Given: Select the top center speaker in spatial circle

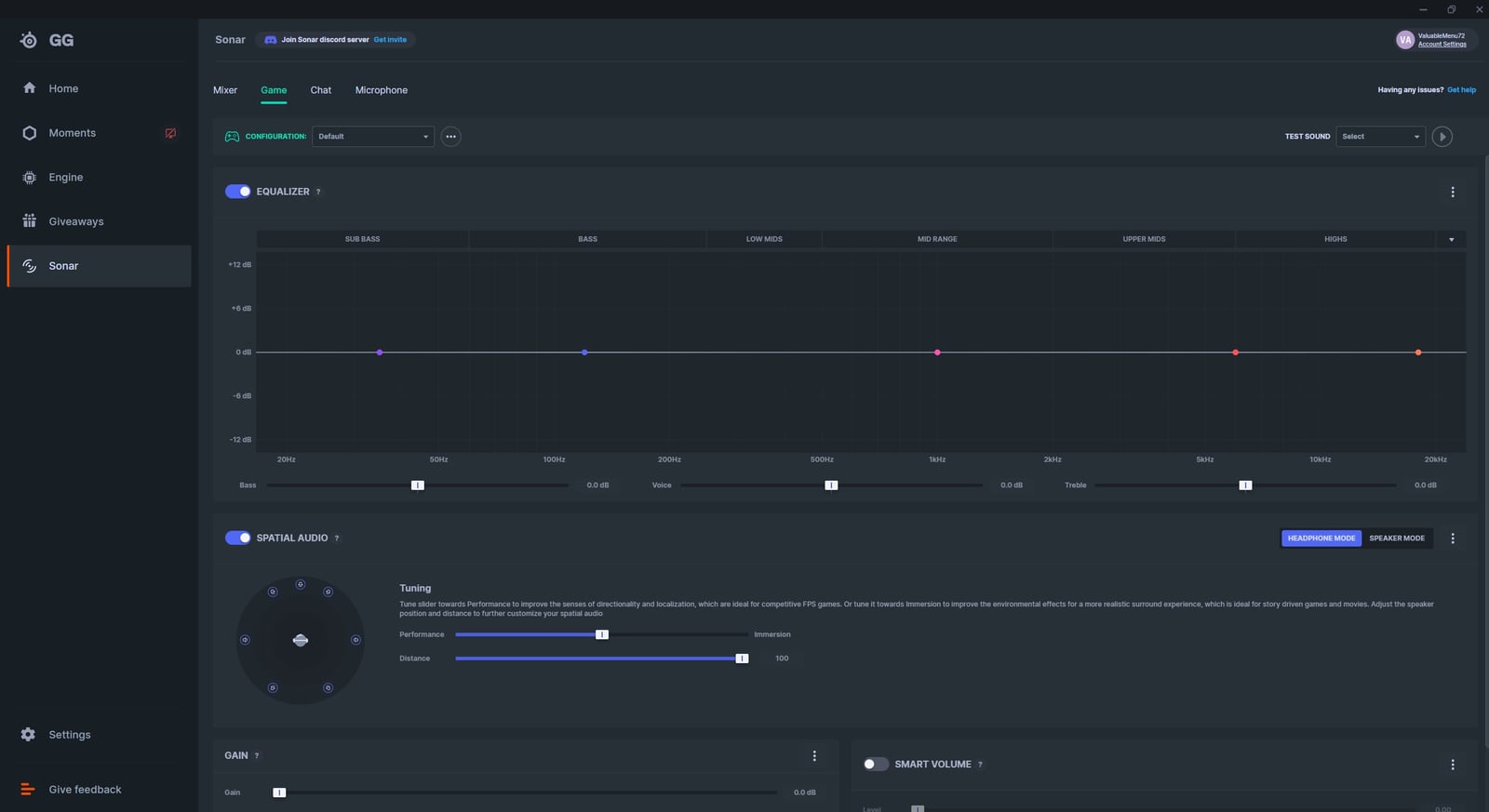Looking at the screenshot, I should [x=301, y=584].
